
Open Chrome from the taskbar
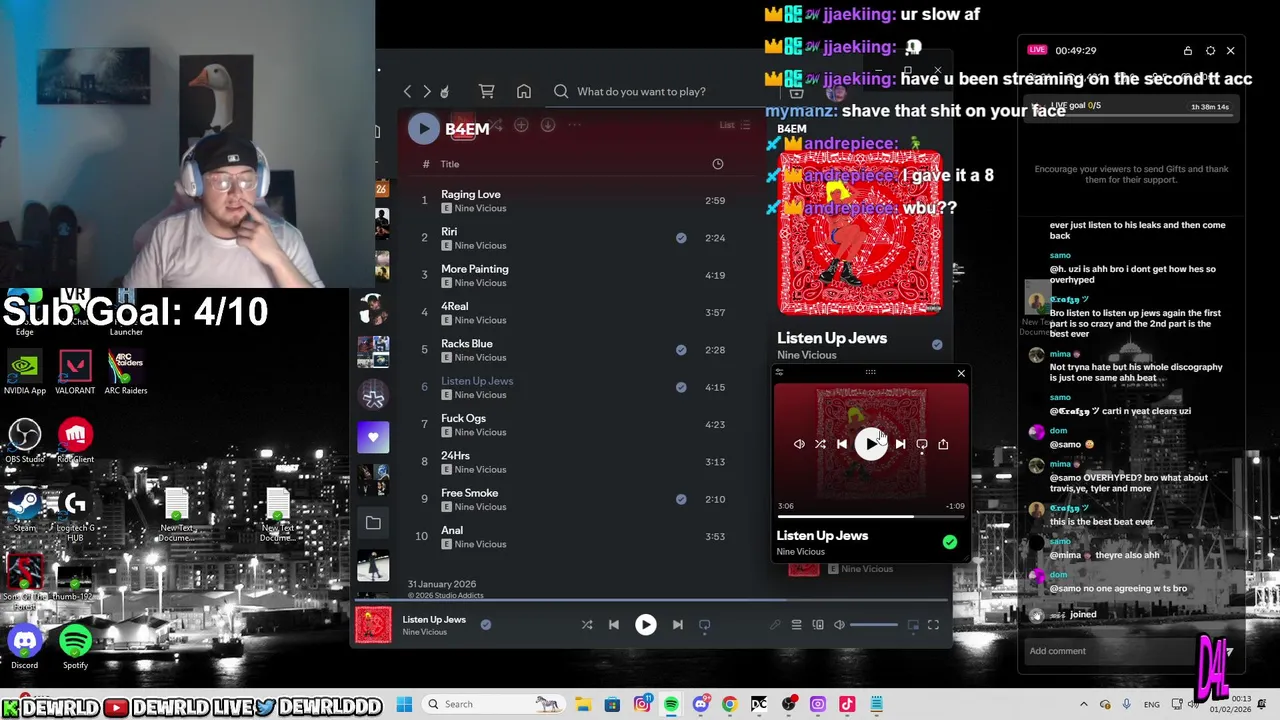click(x=729, y=704)
